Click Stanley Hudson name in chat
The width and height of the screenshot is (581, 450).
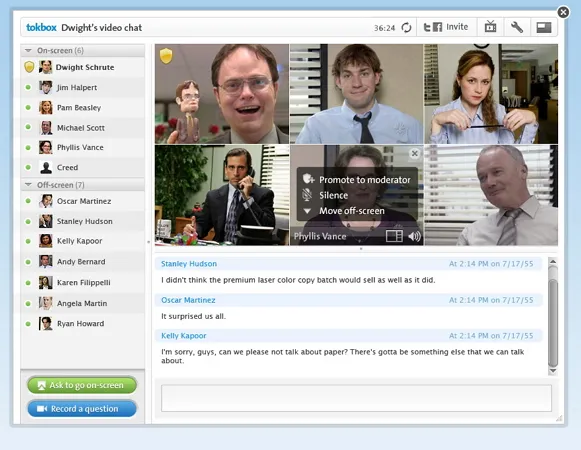[189, 264]
